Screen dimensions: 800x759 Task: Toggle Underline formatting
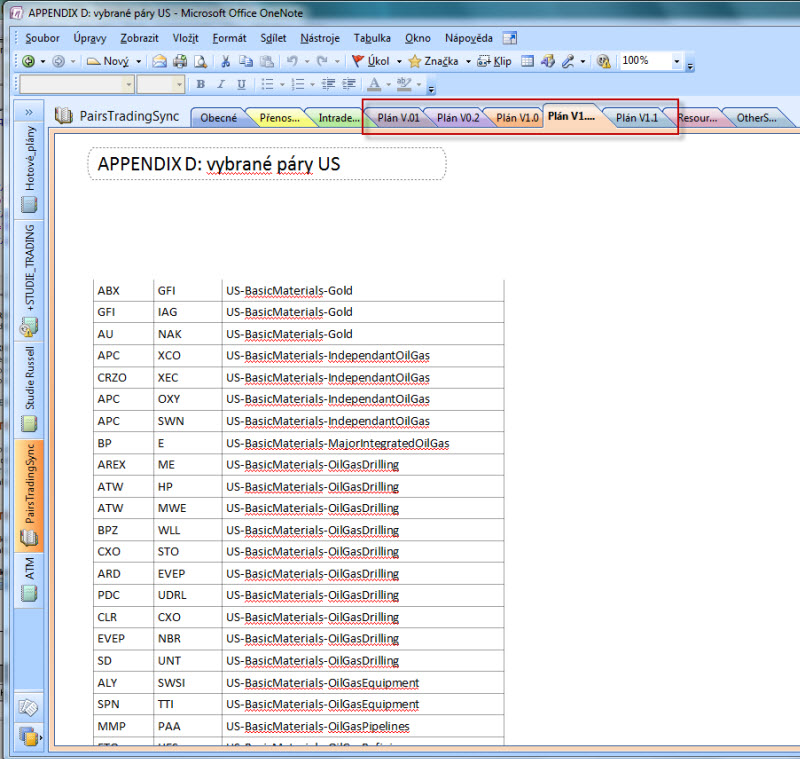241,85
